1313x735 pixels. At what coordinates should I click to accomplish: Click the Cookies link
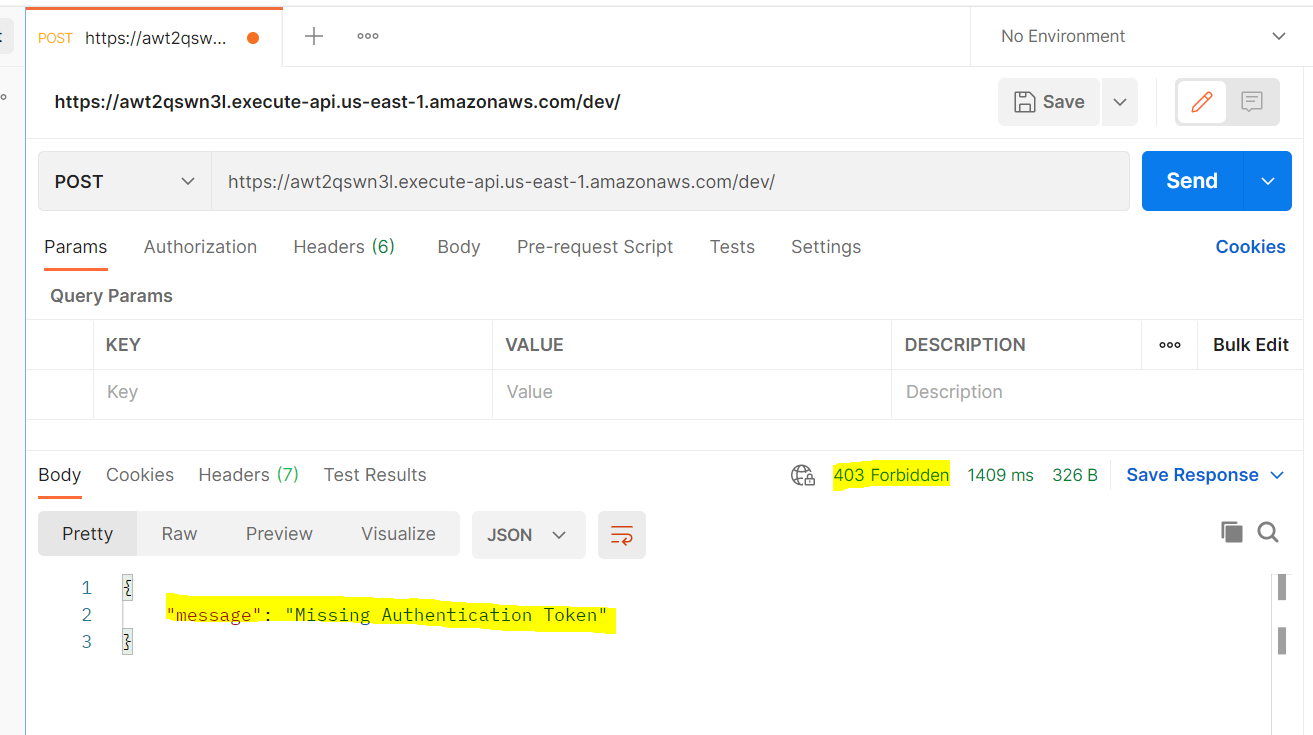(1250, 247)
